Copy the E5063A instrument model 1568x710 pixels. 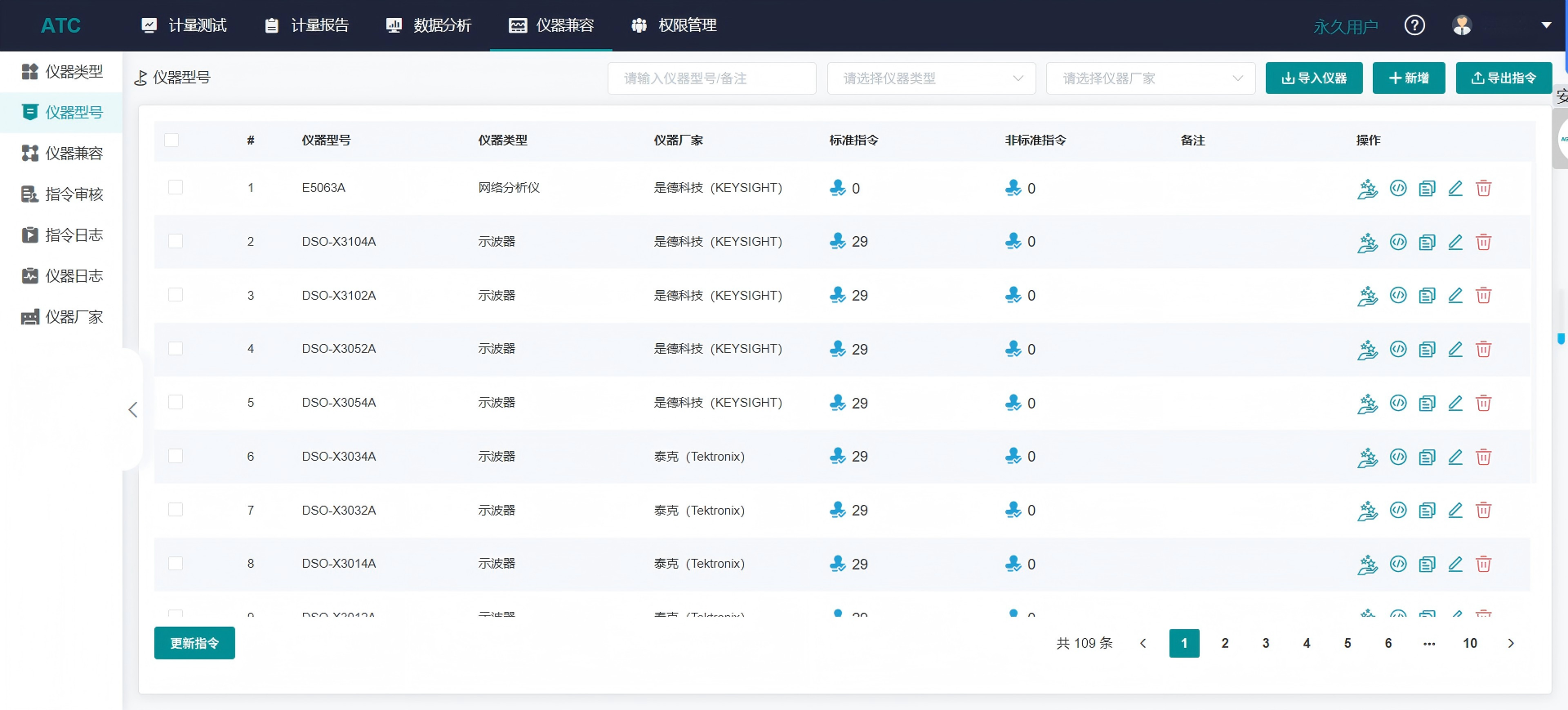coord(1427,188)
